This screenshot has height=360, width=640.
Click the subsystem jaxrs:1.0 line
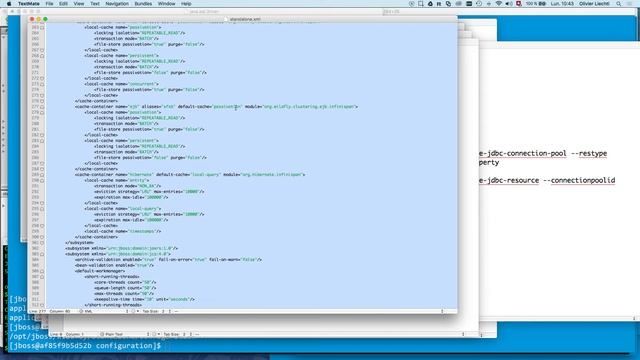(122, 248)
